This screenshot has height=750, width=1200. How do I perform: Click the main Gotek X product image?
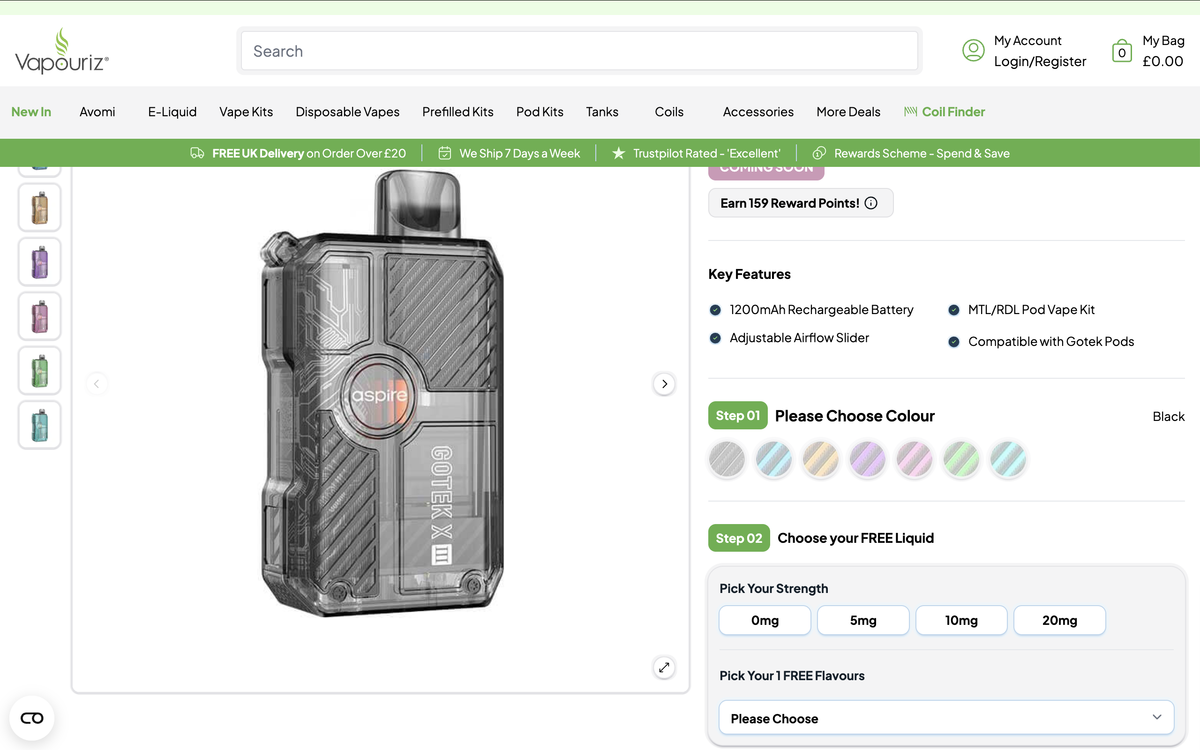pyautogui.click(x=380, y=394)
